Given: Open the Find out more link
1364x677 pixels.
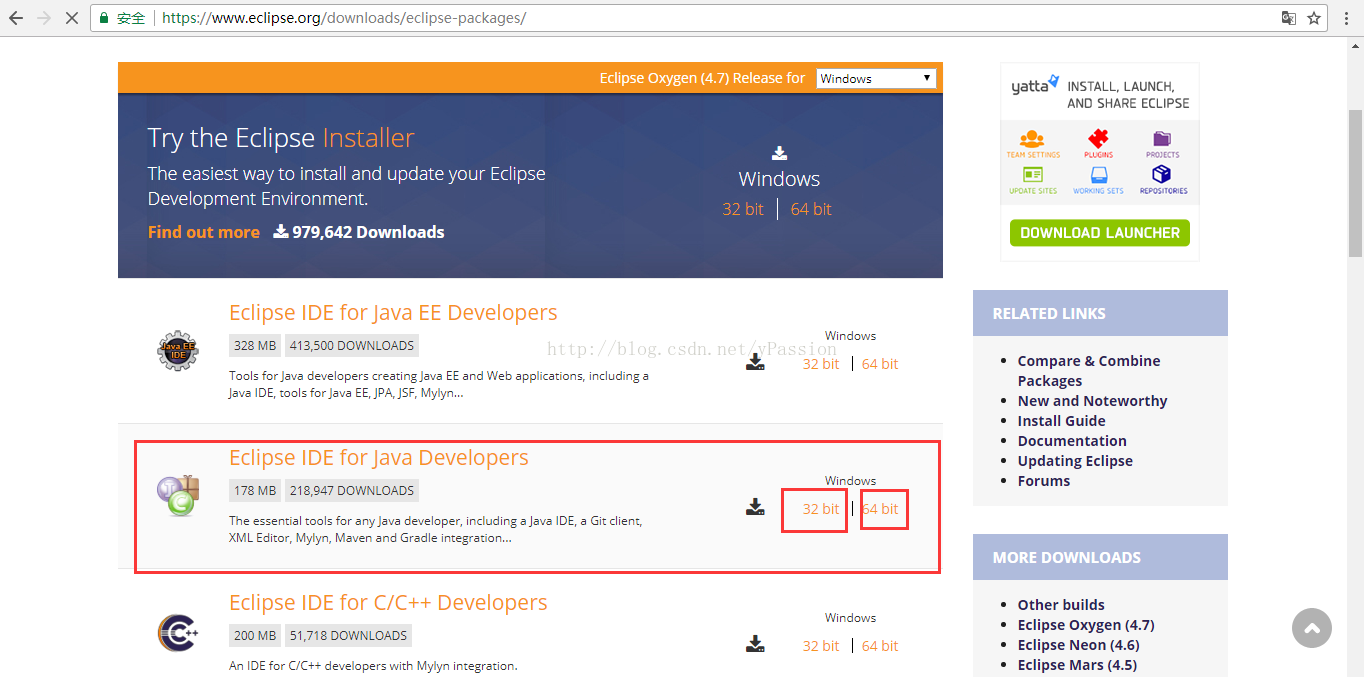Looking at the screenshot, I should (x=204, y=232).
